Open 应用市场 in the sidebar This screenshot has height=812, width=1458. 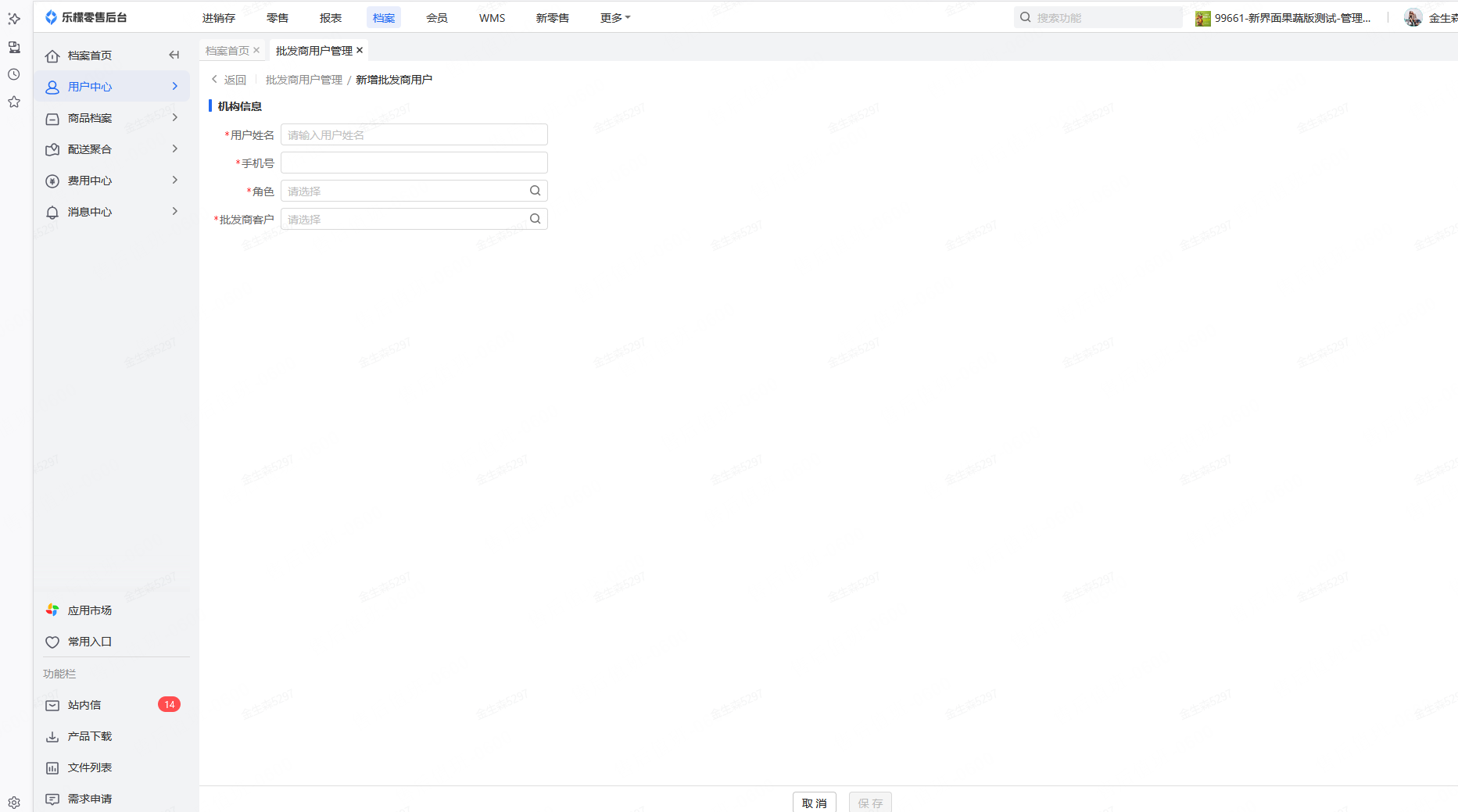click(90, 610)
